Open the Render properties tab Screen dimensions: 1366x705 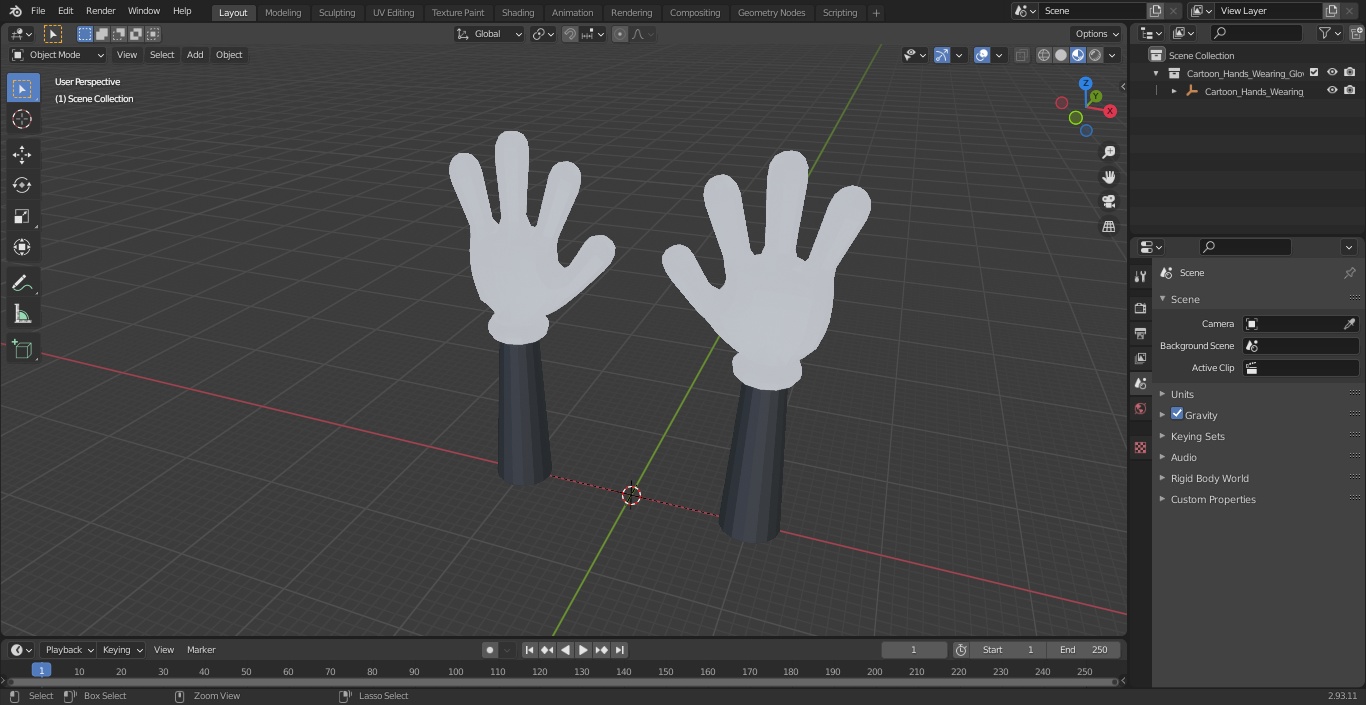(x=1140, y=308)
